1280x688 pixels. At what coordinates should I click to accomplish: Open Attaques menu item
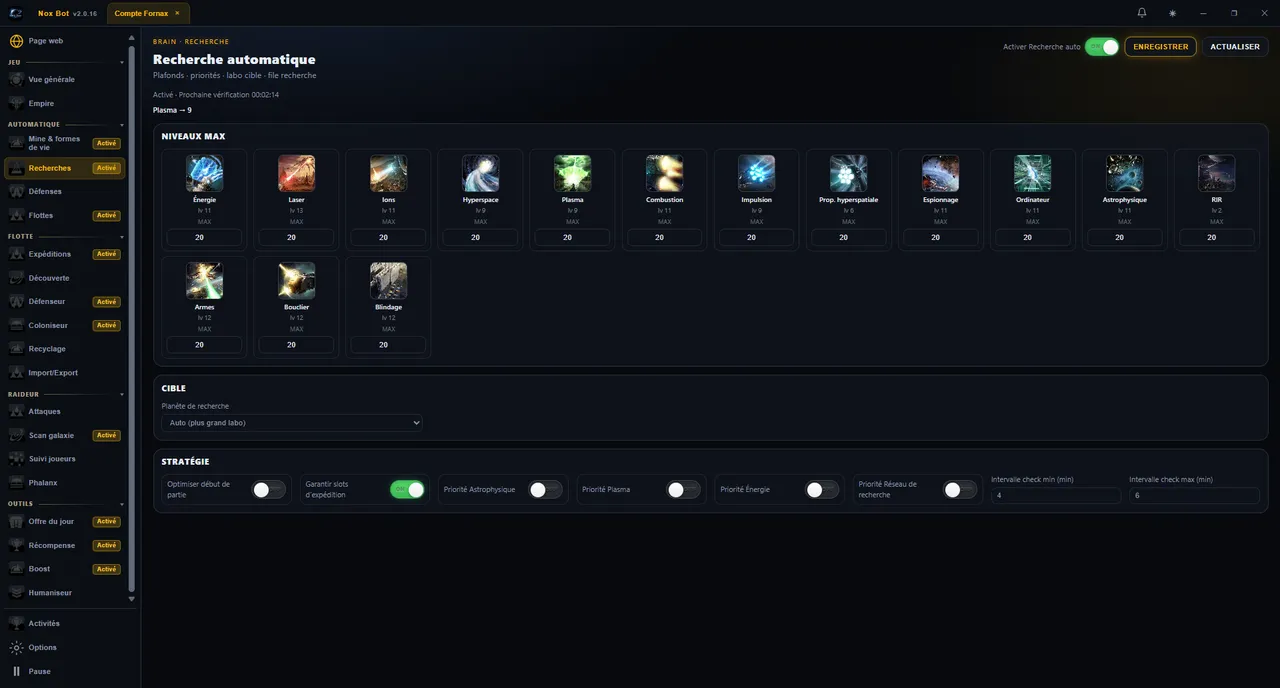65,411
